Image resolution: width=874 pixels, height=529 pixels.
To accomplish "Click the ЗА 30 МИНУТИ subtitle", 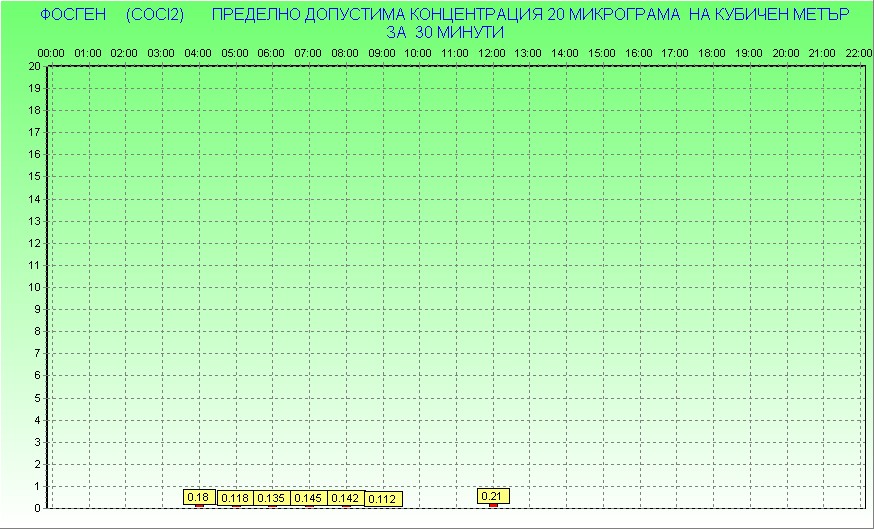I will pos(445,32).
